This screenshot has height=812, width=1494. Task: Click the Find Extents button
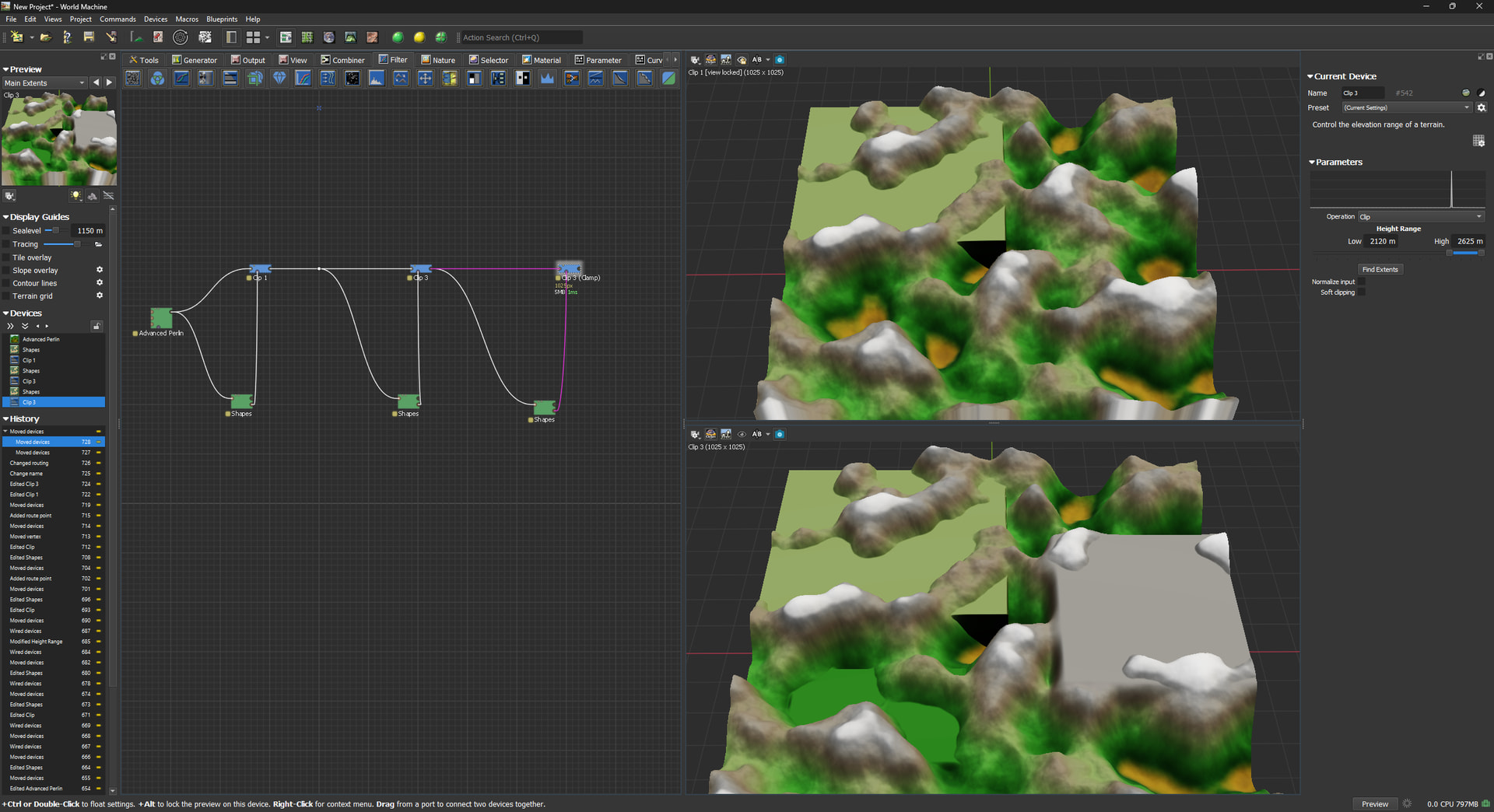1380,270
